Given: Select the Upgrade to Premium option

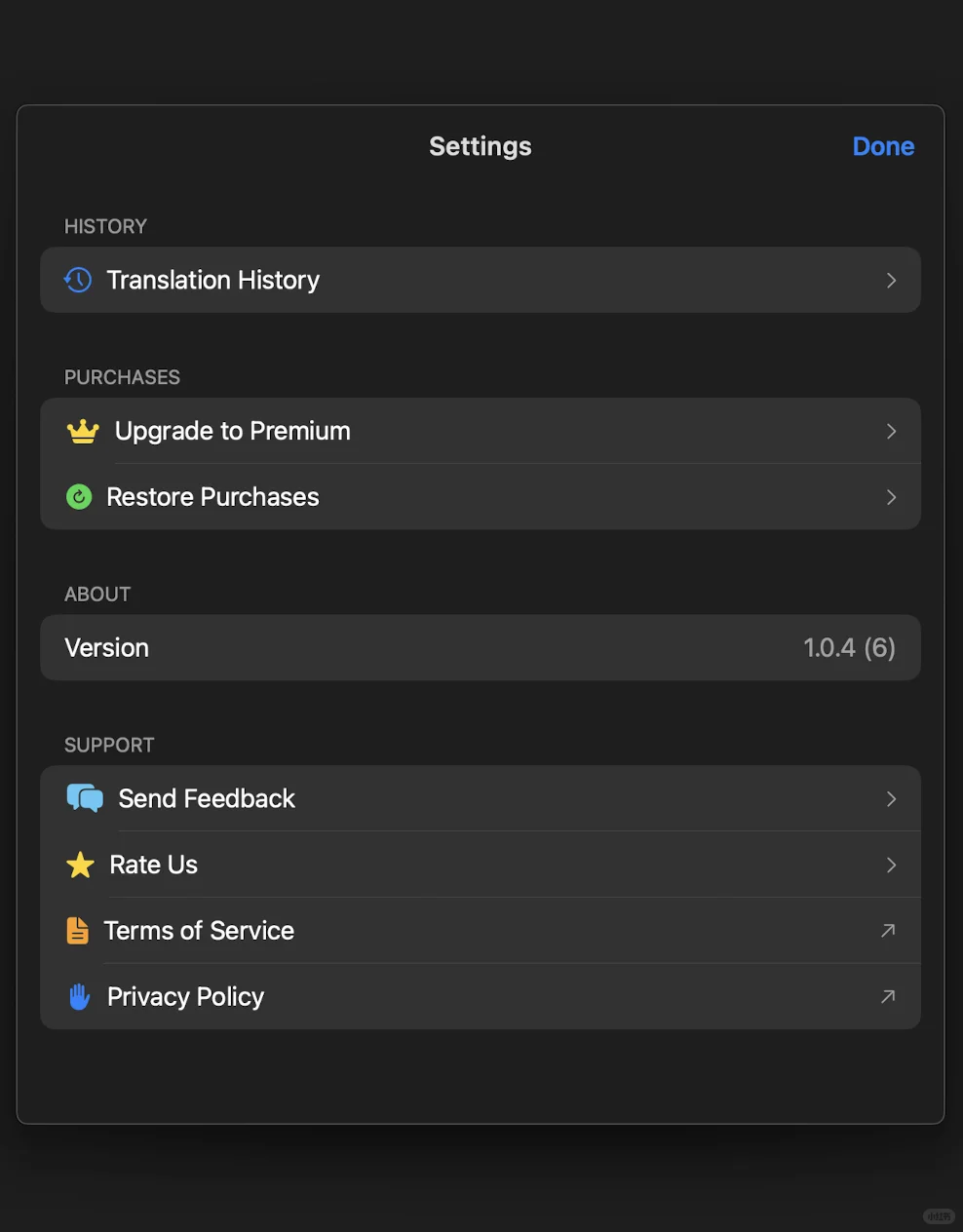Looking at the screenshot, I should coord(233,431).
